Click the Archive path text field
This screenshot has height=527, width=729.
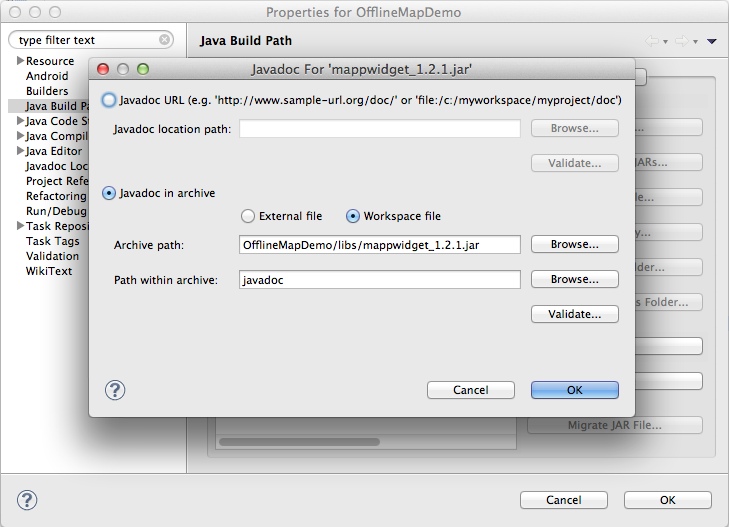click(380, 244)
